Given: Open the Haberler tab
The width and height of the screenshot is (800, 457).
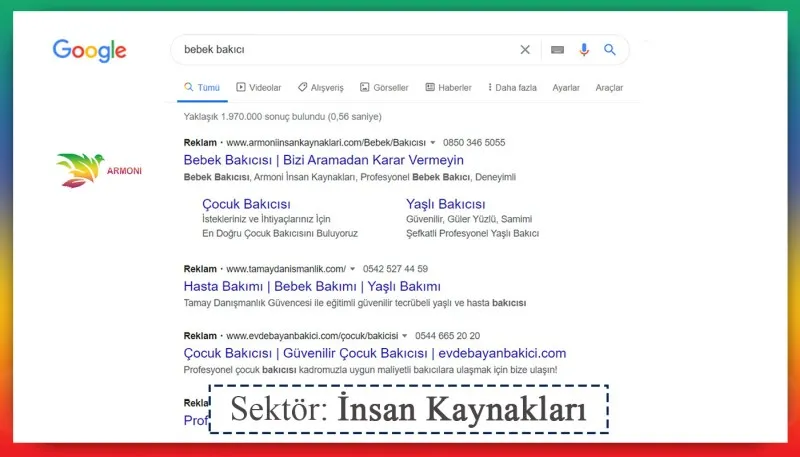Looking at the screenshot, I should 448,88.
